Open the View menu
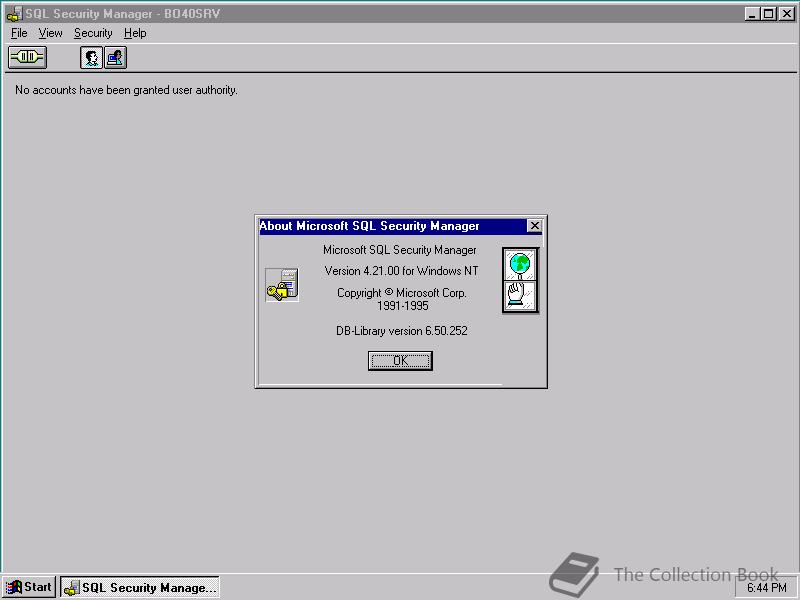 click(51, 33)
